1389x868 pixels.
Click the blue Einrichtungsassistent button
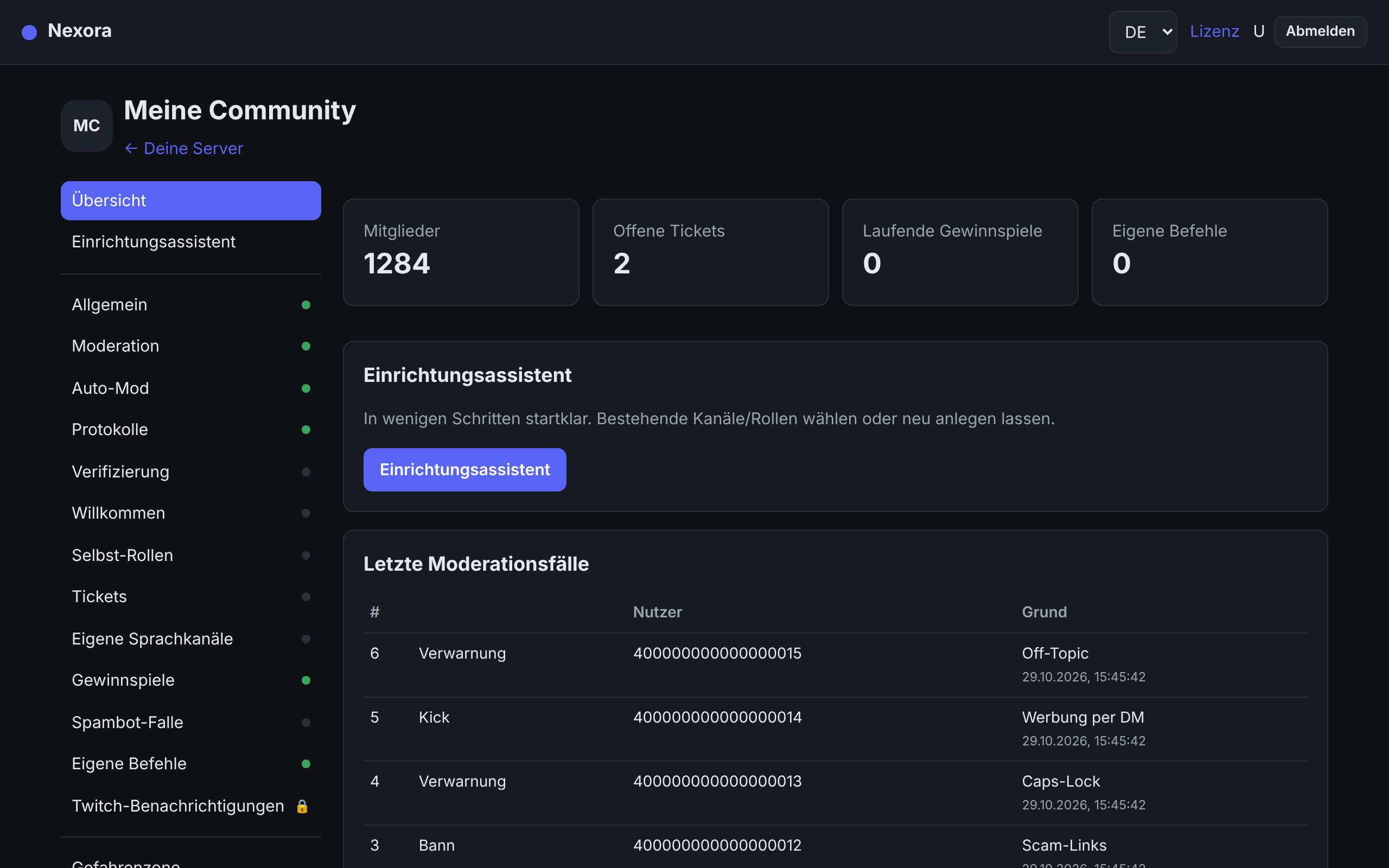click(464, 470)
